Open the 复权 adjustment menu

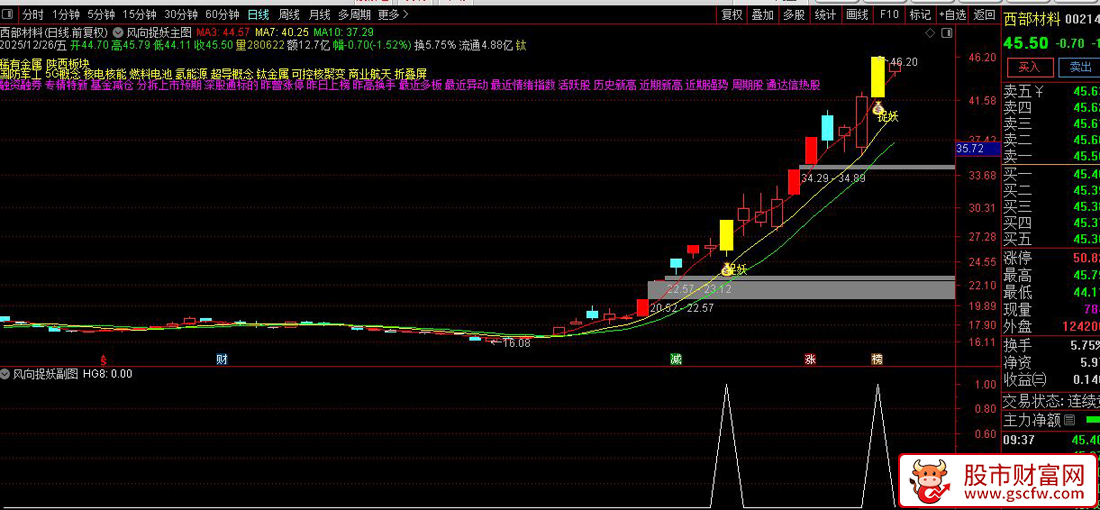tap(732, 14)
